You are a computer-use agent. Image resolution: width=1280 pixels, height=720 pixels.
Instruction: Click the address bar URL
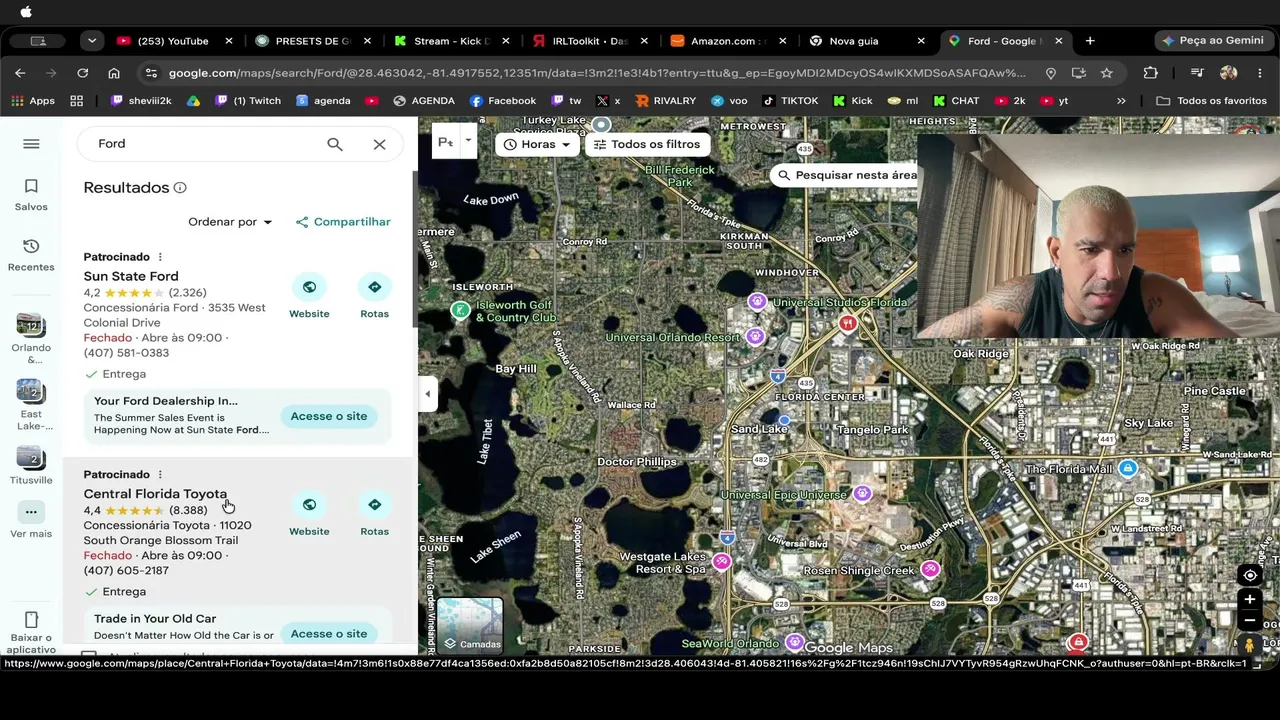tap(597, 73)
